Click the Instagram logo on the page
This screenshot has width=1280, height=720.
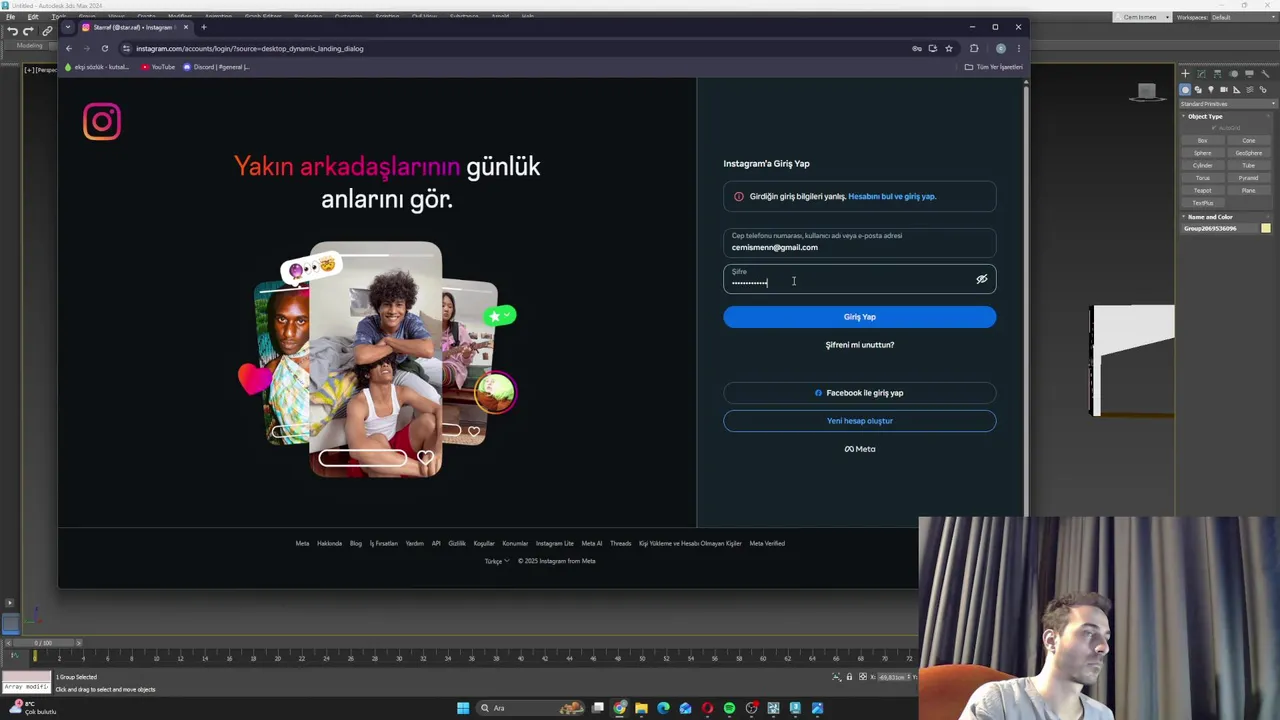point(102,122)
